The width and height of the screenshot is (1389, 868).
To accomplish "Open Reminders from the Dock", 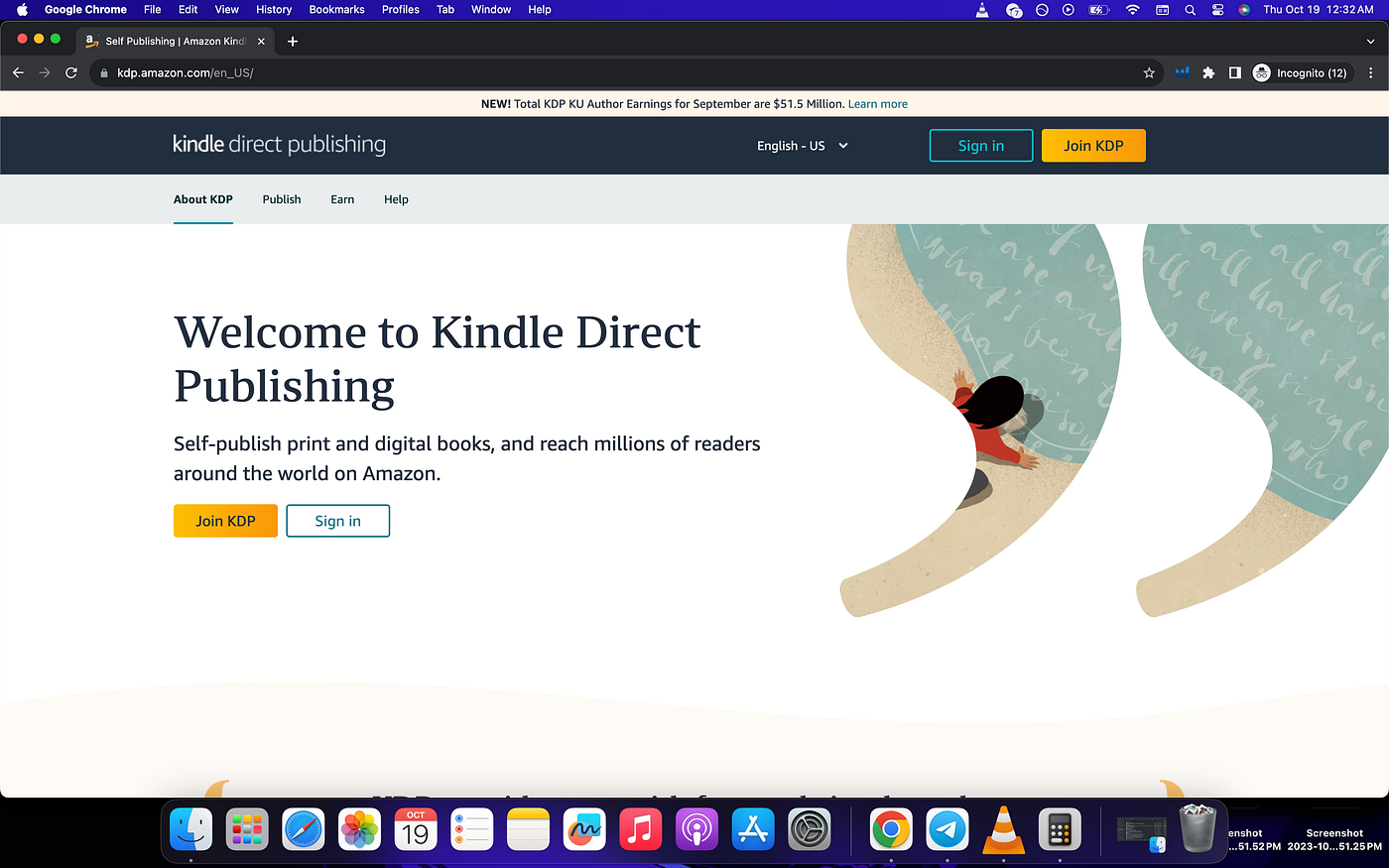I will tap(472, 829).
